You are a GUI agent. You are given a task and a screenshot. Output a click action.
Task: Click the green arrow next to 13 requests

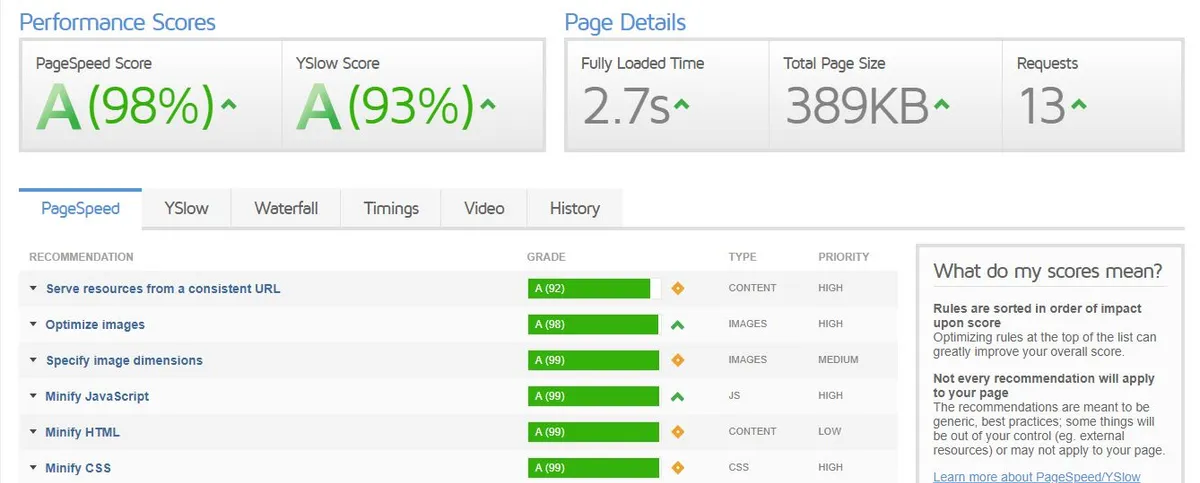[x=1079, y=104]
